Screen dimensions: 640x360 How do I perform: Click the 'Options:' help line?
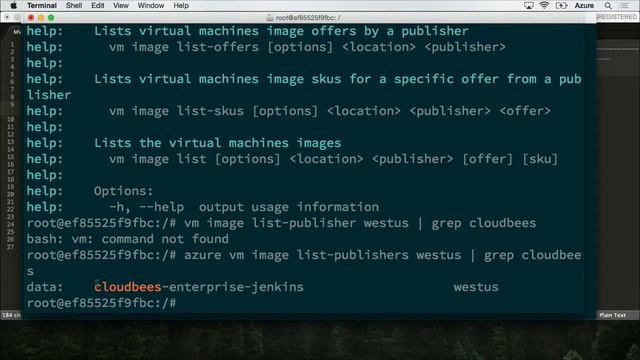(x=123, y=191)
